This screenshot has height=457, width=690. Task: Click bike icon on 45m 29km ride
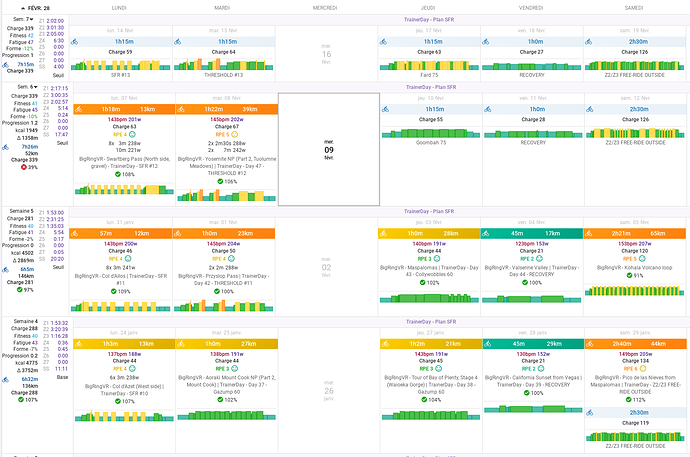click(488, 344)
